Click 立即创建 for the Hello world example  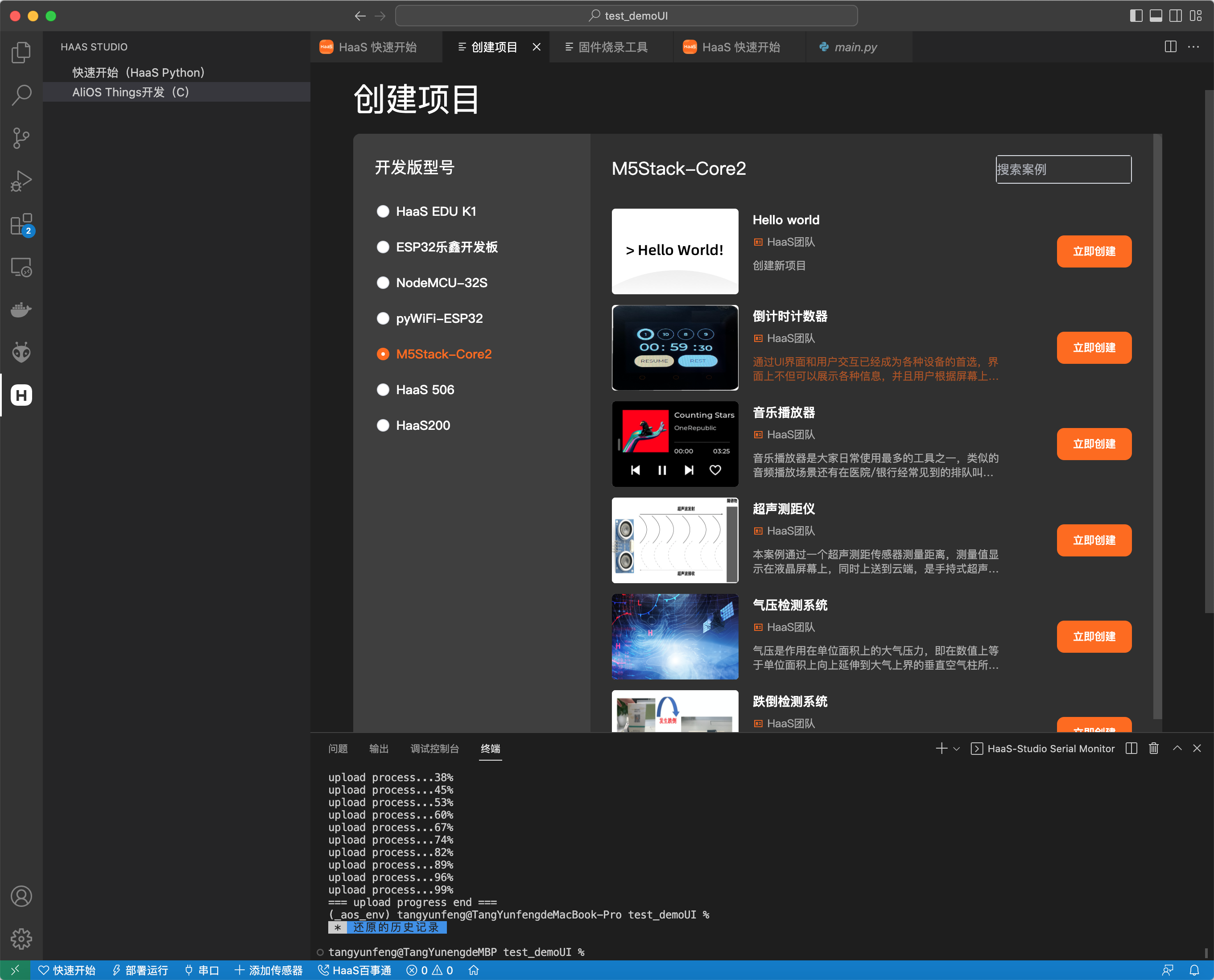point(1093,251)
